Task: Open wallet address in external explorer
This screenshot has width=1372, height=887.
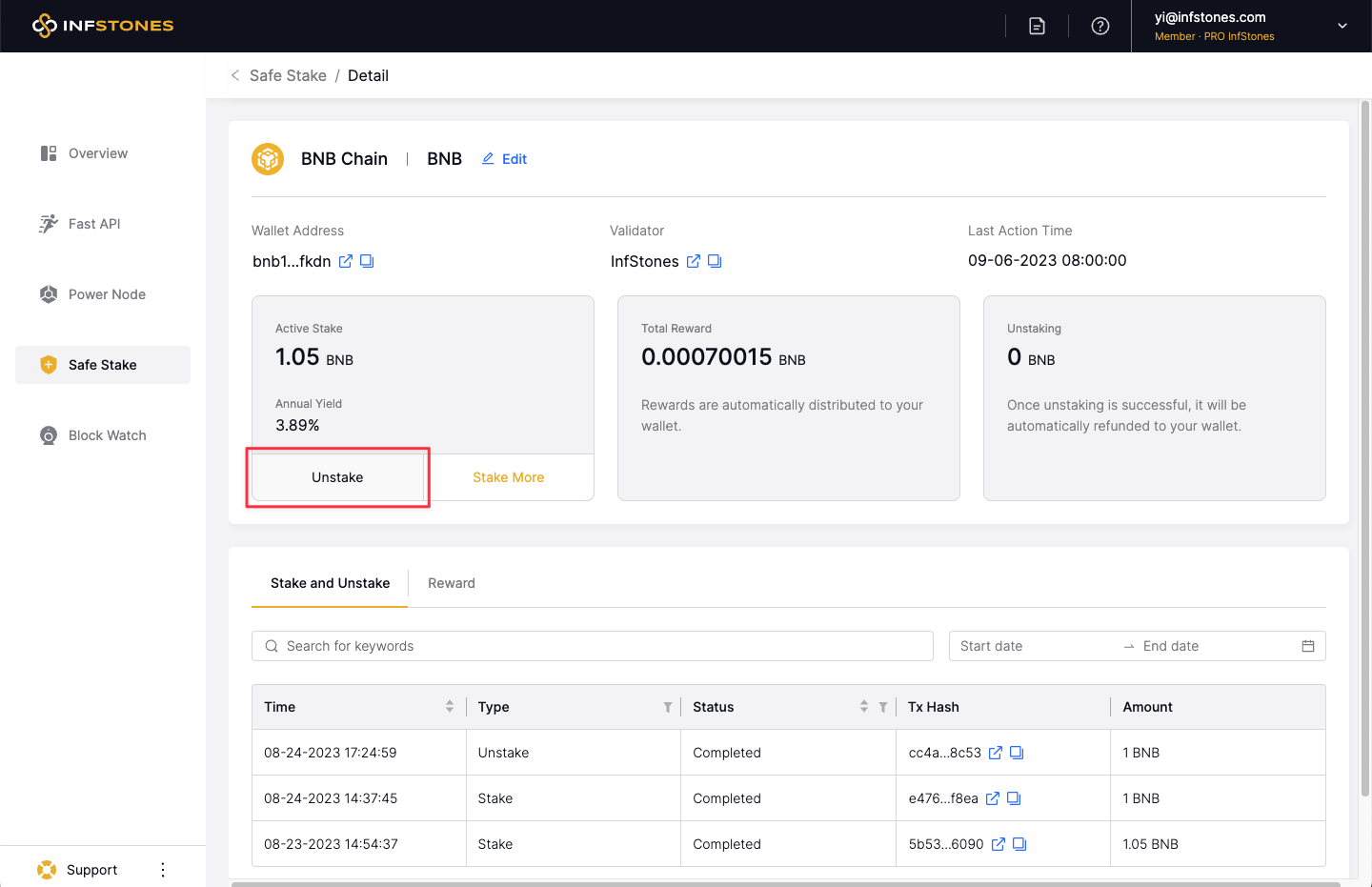Action: click(346, 261)
